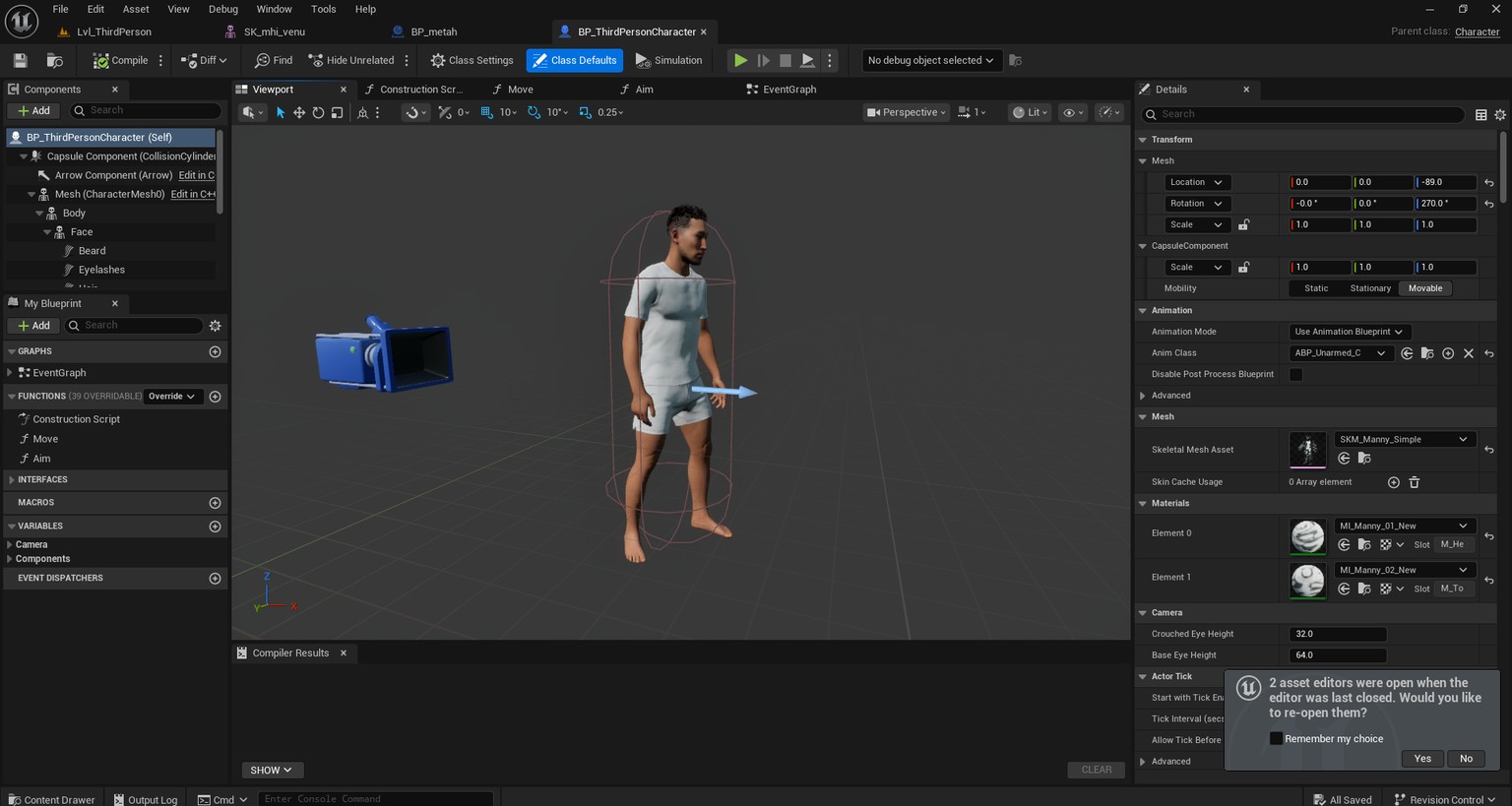
Task: Click the MI_Manny_01_New material thumbnail
Action: coord(1307,536)
